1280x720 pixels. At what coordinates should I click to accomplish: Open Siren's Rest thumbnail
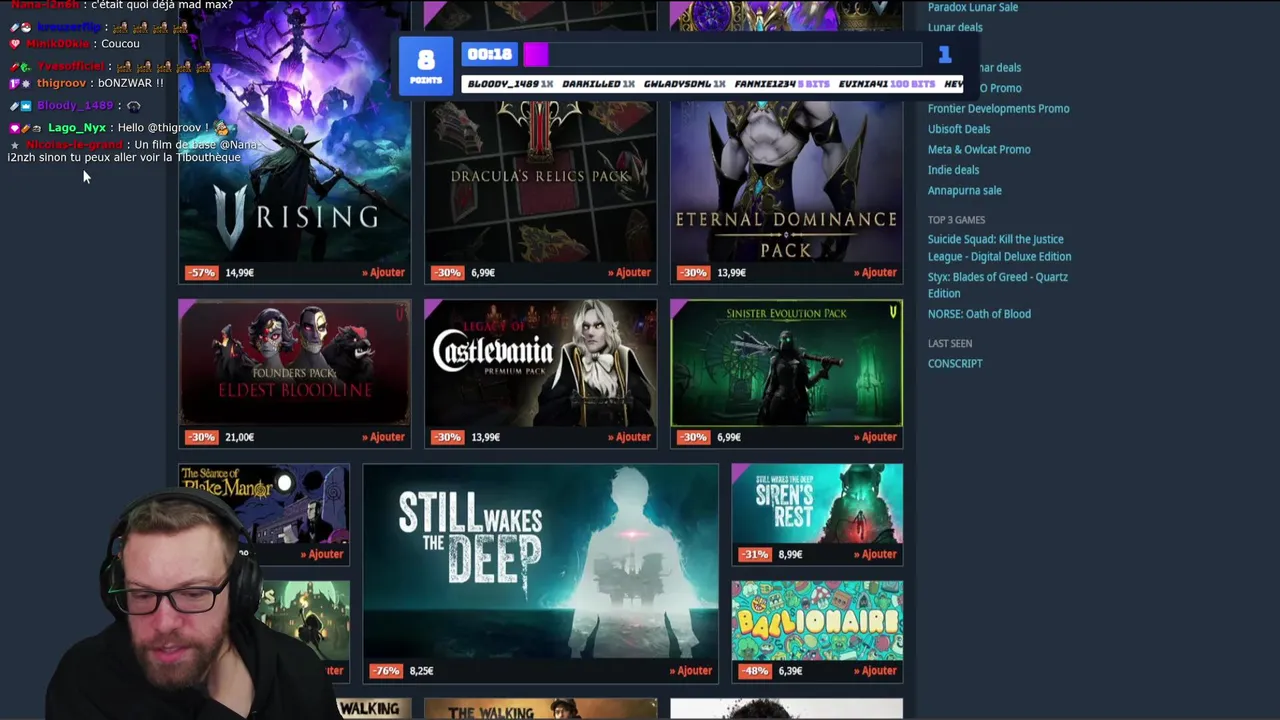(817, 503)
